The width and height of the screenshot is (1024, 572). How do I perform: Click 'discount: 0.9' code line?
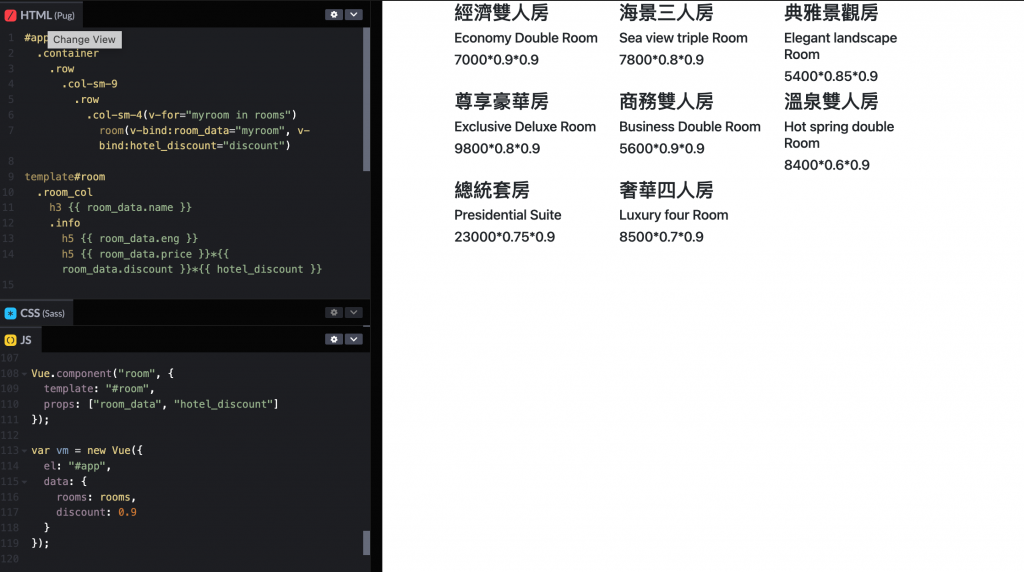96,513
